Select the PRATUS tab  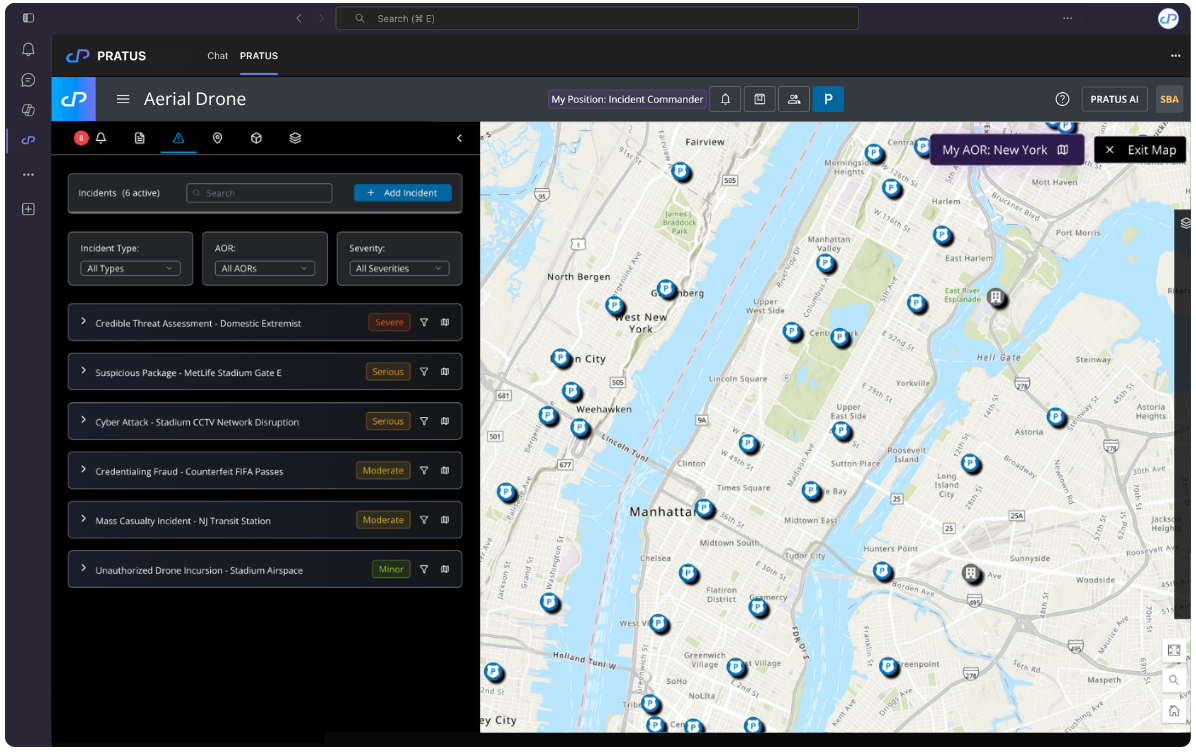(259, 56)
